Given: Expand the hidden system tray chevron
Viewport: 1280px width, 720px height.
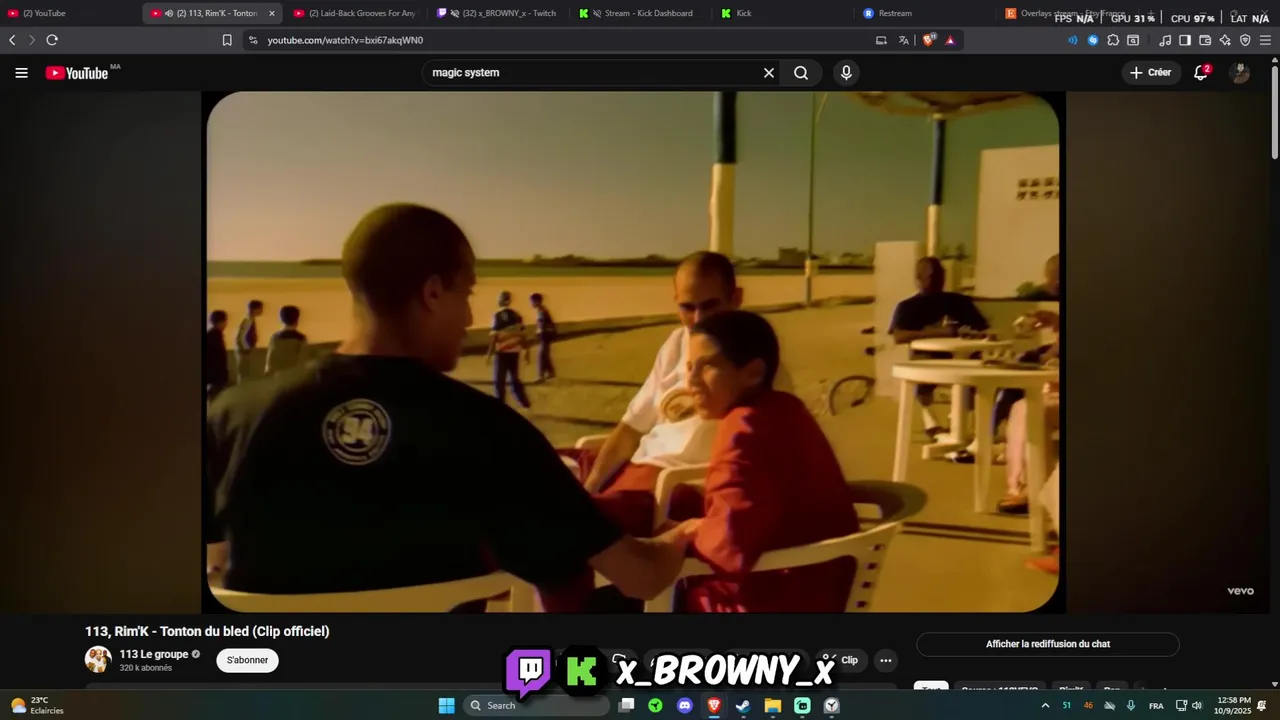Looking at the screenshot, I should tap(1045, 705).
